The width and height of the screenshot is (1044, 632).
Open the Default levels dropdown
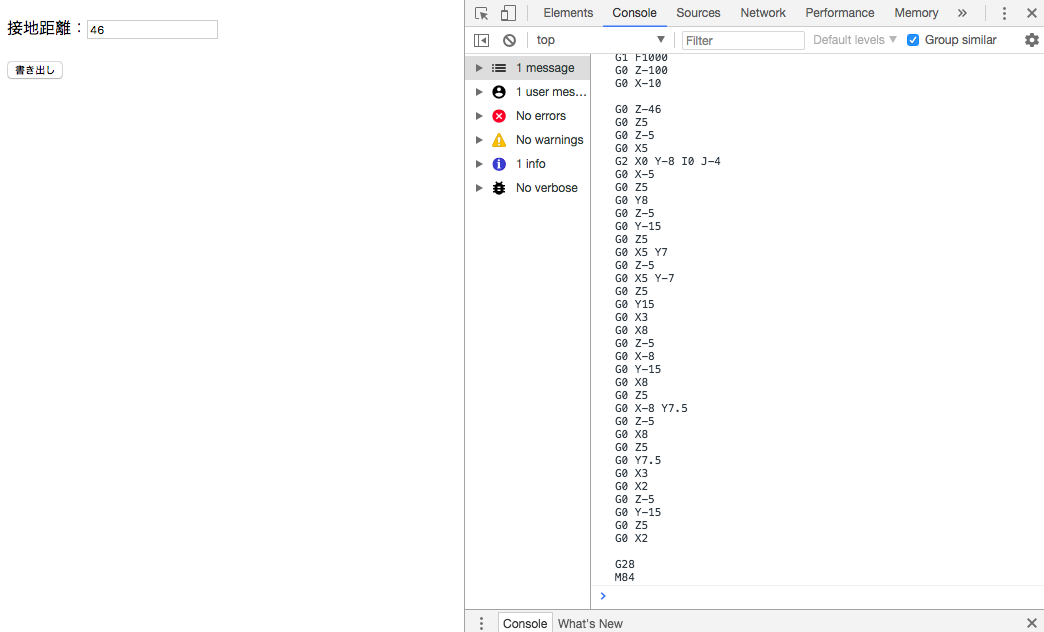(x=854, y=40)
